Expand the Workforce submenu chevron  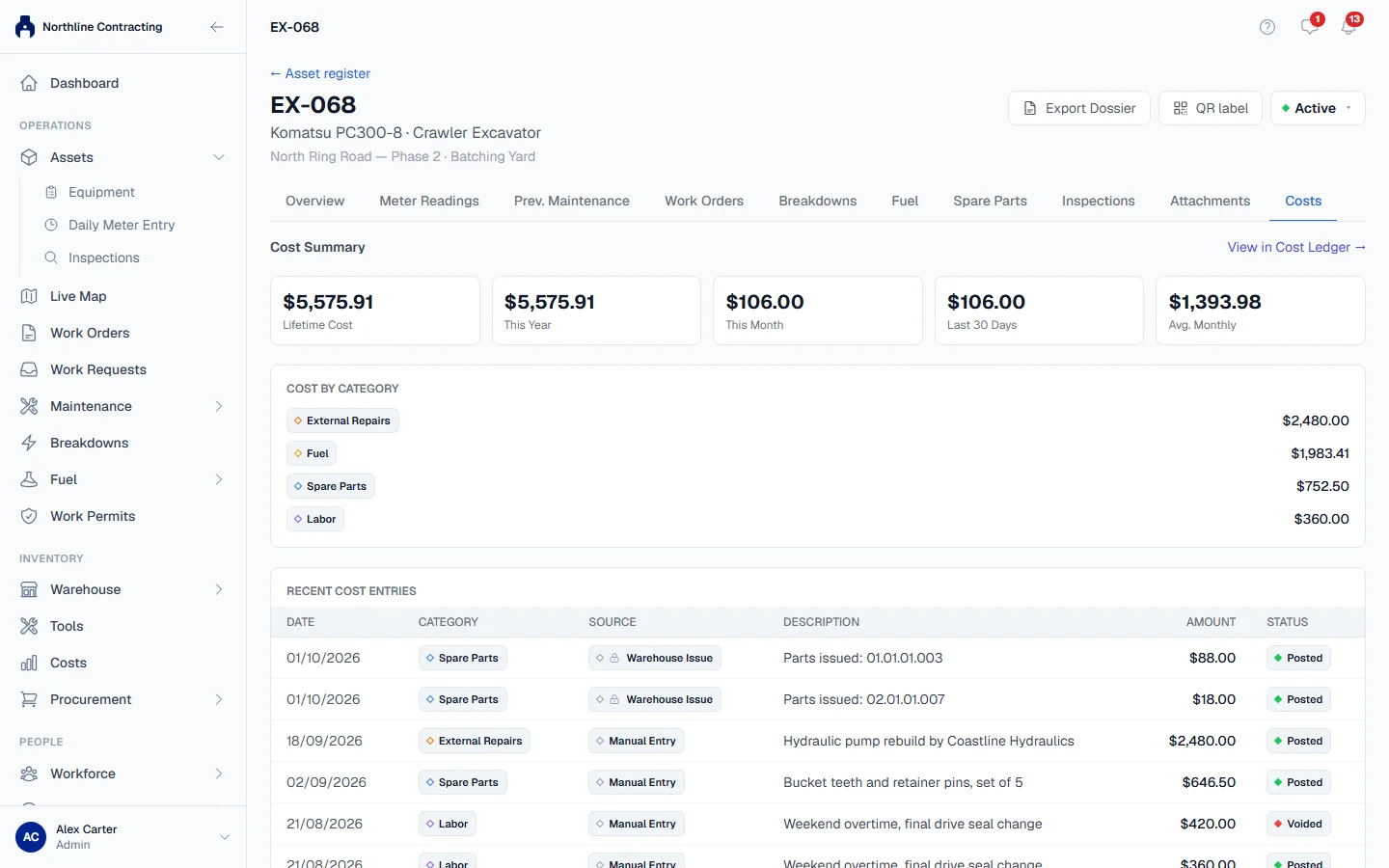219,773
